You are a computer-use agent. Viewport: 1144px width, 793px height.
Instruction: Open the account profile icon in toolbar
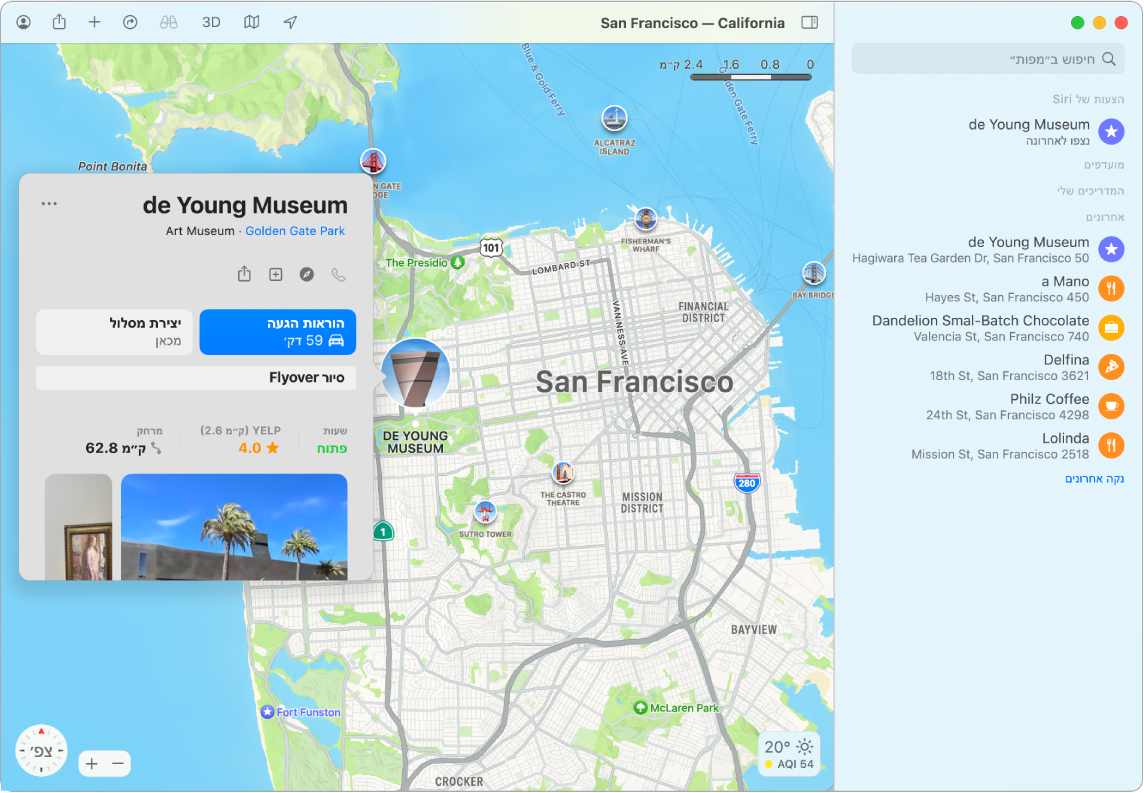(x=24, y=22)
